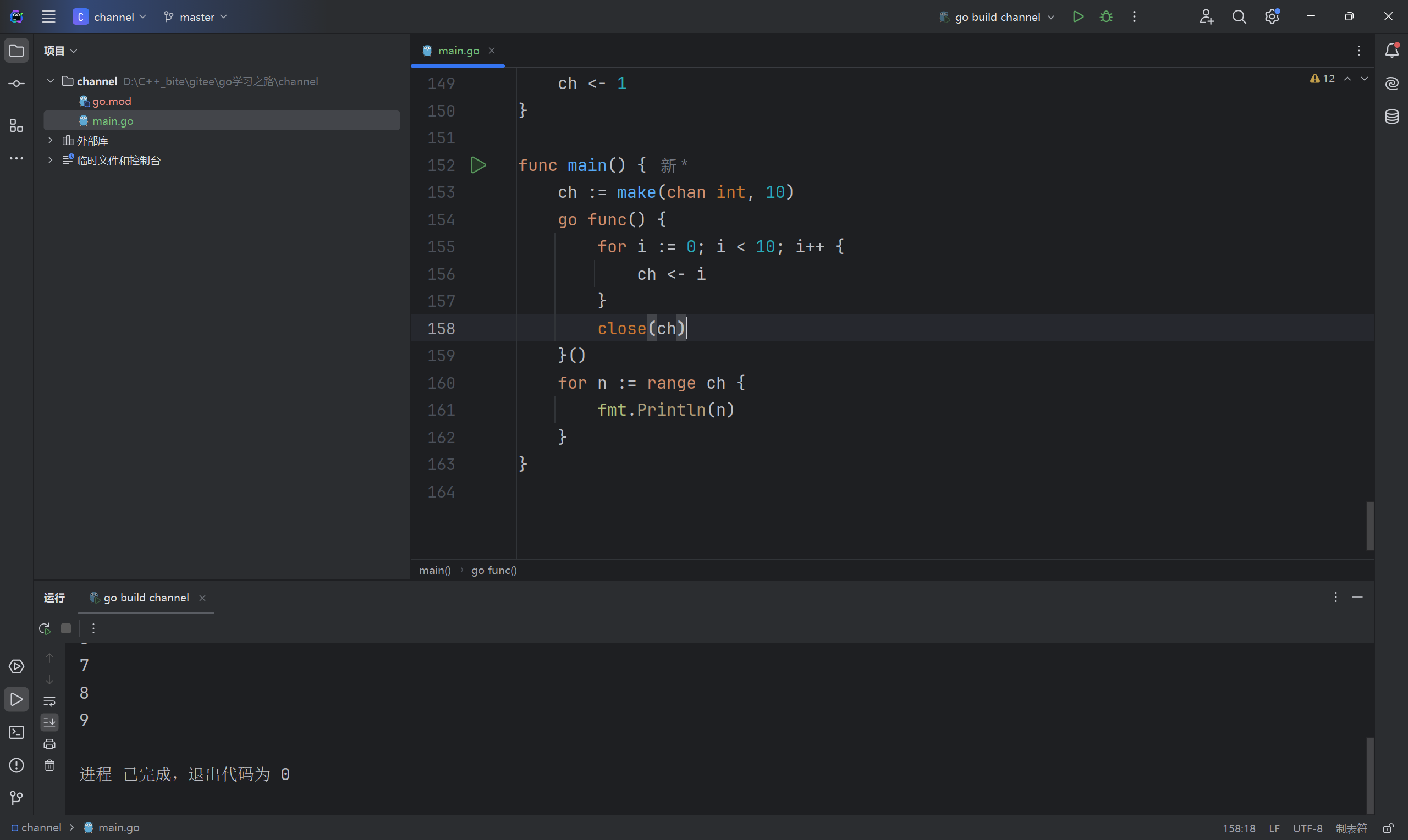Click the editor vertical scrollbar thumb
Screen dimensions: 1408x840
click(1370, 526)
